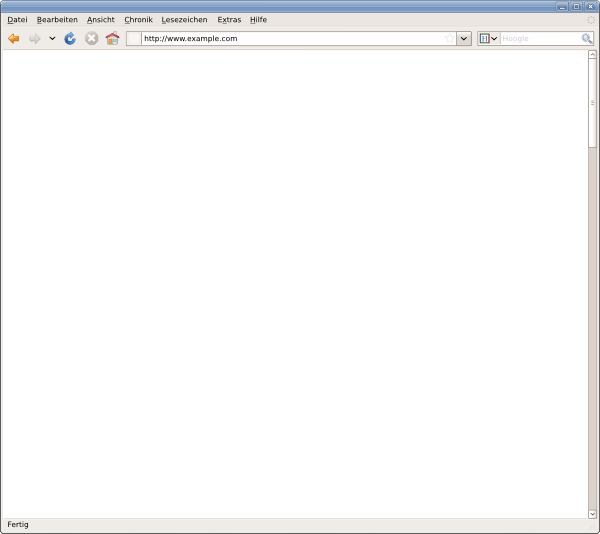
Task: Click the greyed forward arrow button
Action: [x=35, y=39]
